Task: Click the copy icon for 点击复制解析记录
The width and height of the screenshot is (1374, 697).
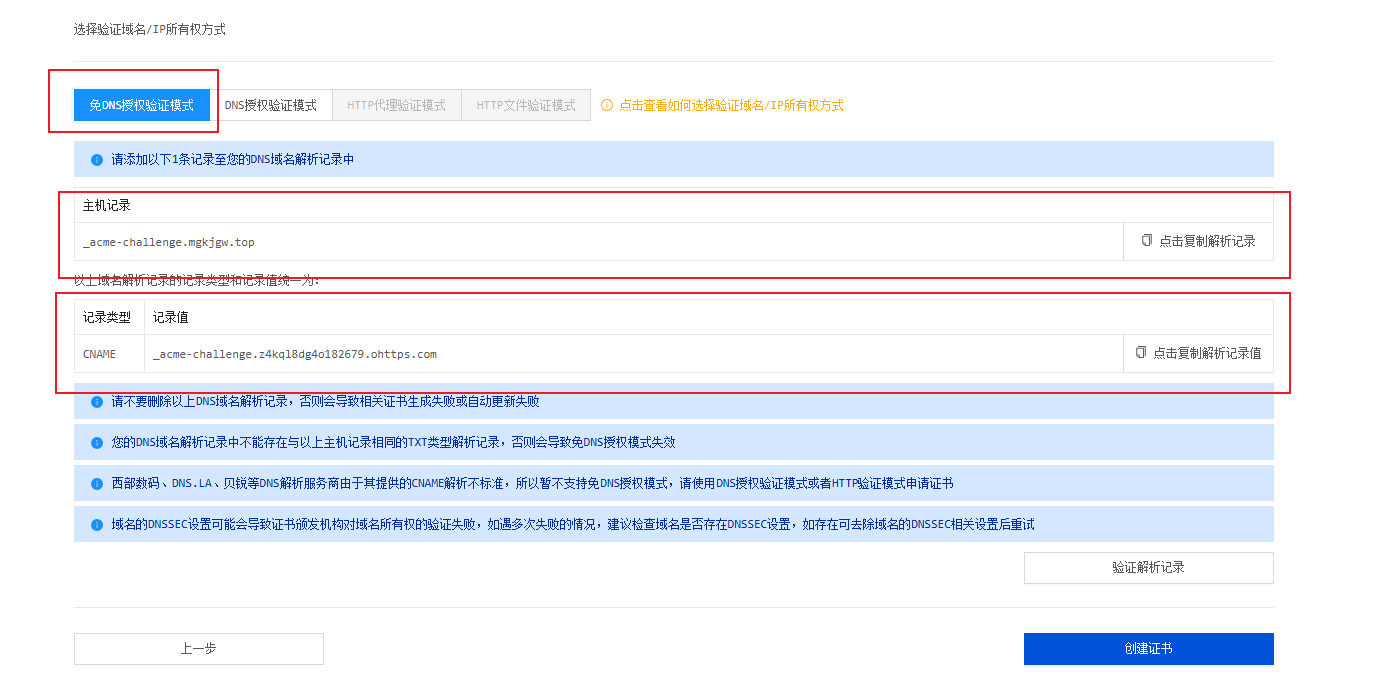Action: tap(1147, 241)
